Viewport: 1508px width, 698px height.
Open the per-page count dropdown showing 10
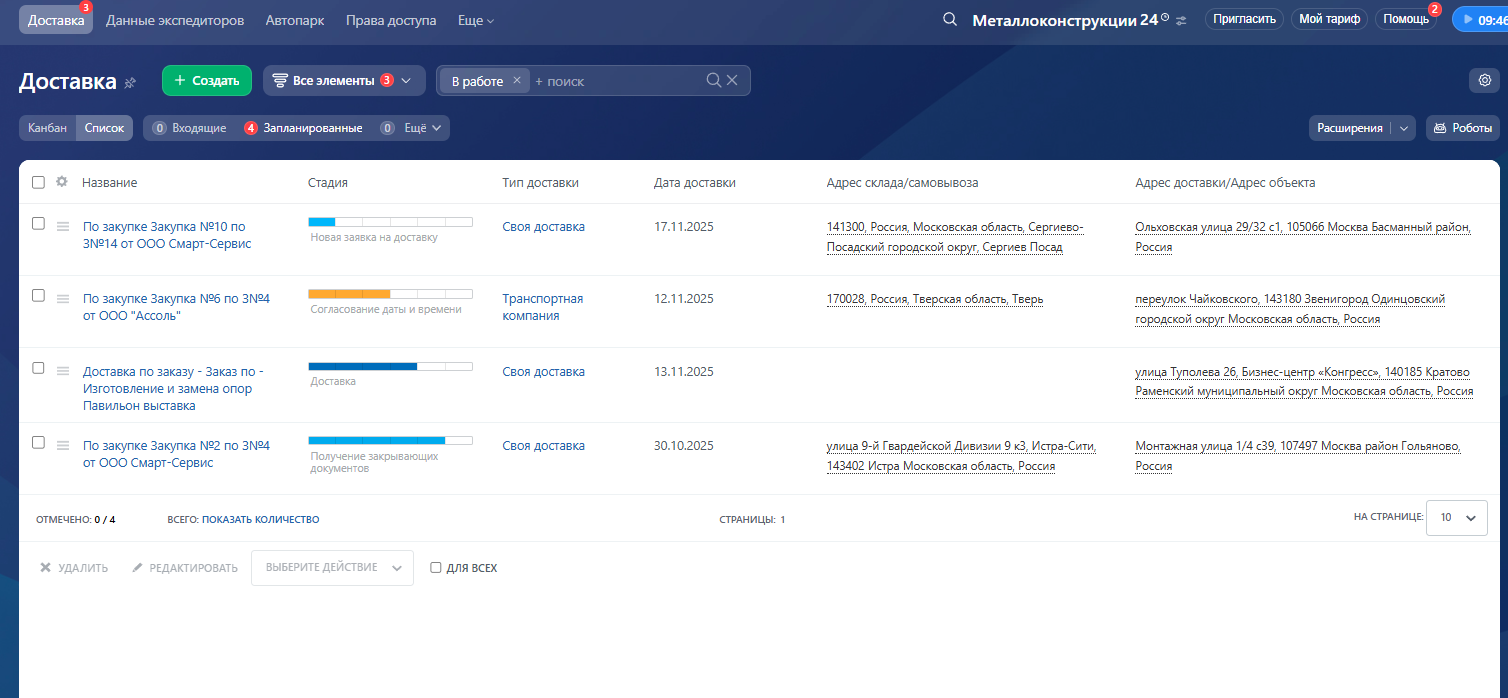(x=1456, y=518)
